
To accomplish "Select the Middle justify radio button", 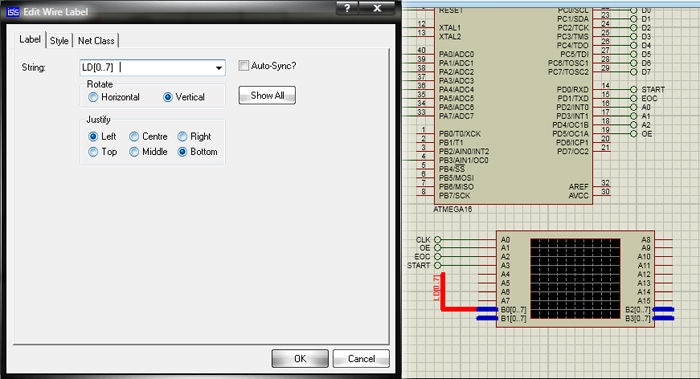I will click(x=134, y=152).
